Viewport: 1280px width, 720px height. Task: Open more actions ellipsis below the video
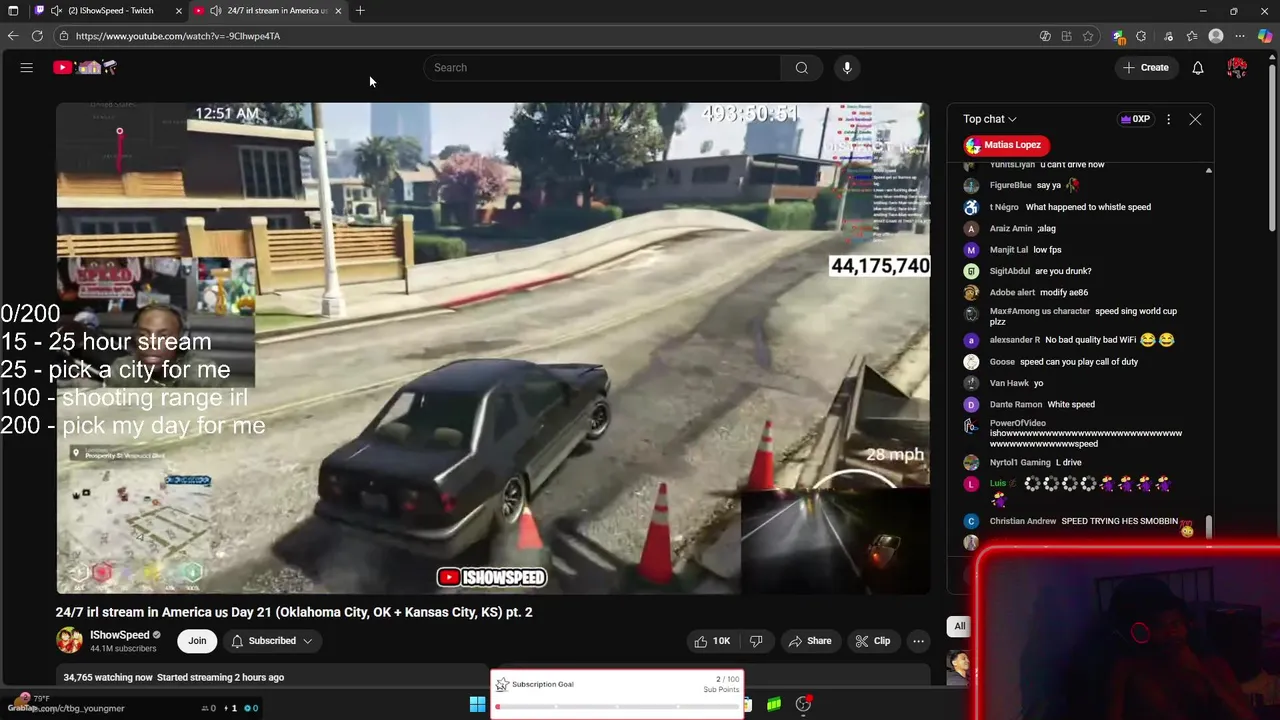pyautogui.click(x=918, y=641)
